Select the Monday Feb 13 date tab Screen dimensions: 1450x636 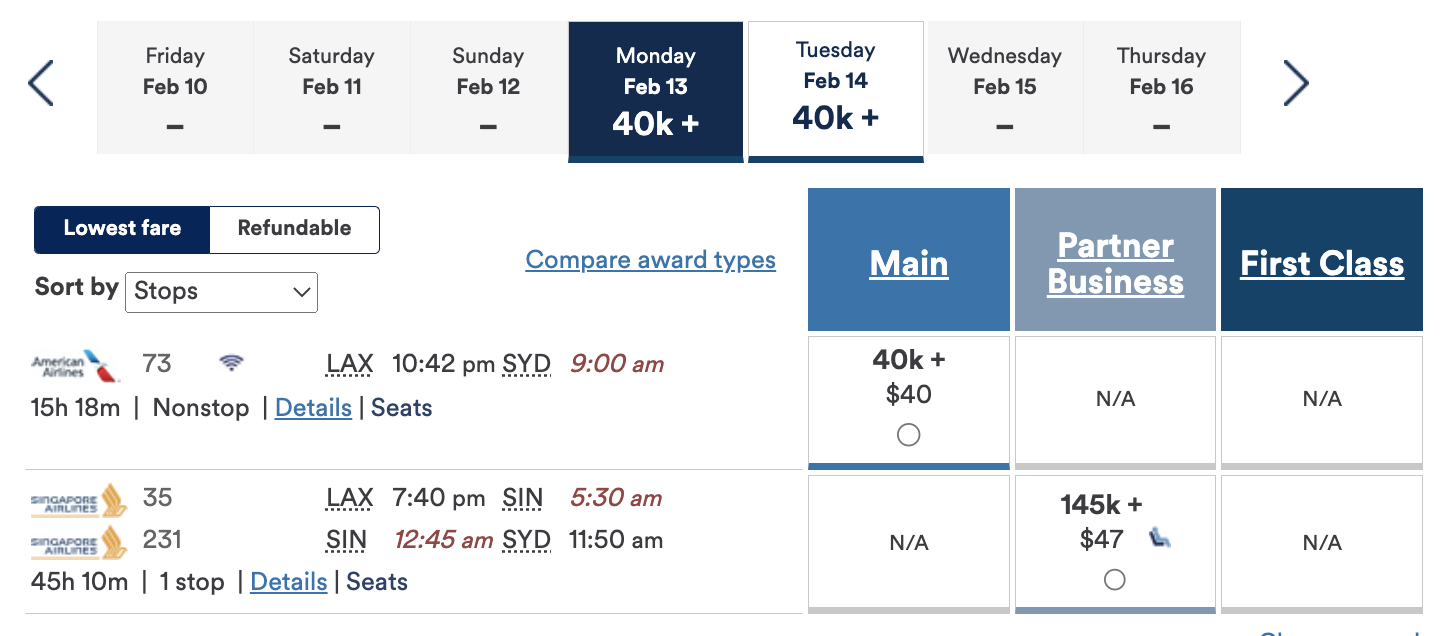[655, 90]
